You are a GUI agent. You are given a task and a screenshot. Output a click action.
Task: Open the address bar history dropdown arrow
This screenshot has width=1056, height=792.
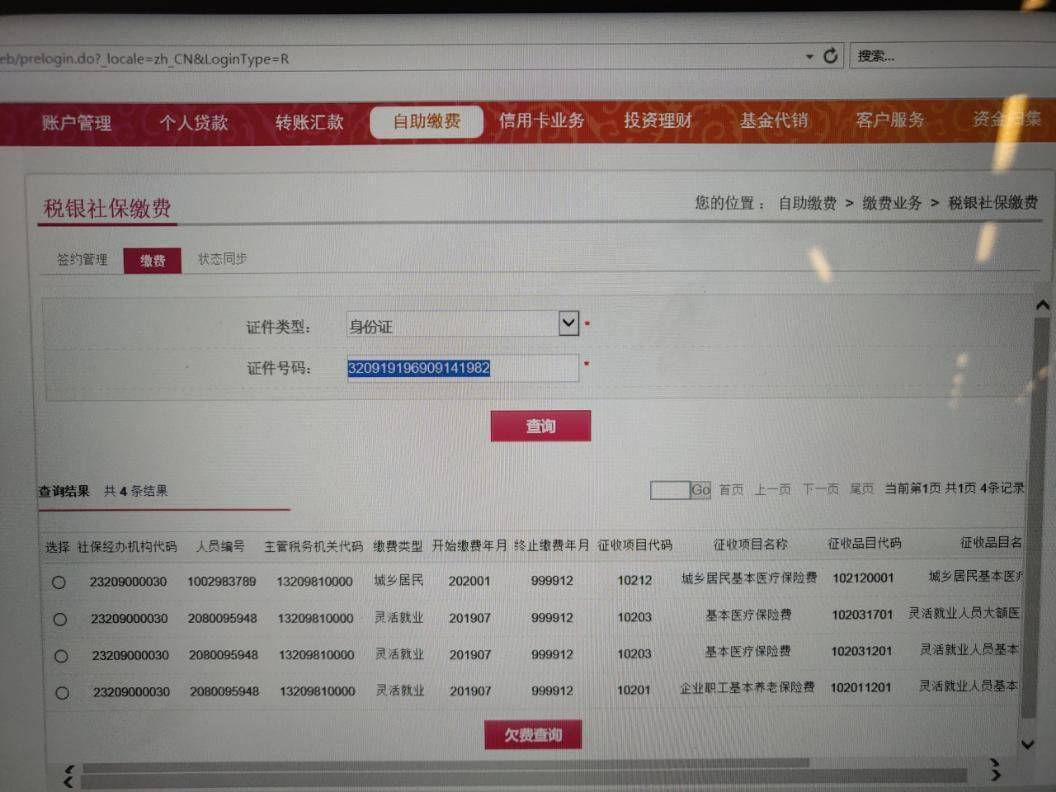click(810, 57)
